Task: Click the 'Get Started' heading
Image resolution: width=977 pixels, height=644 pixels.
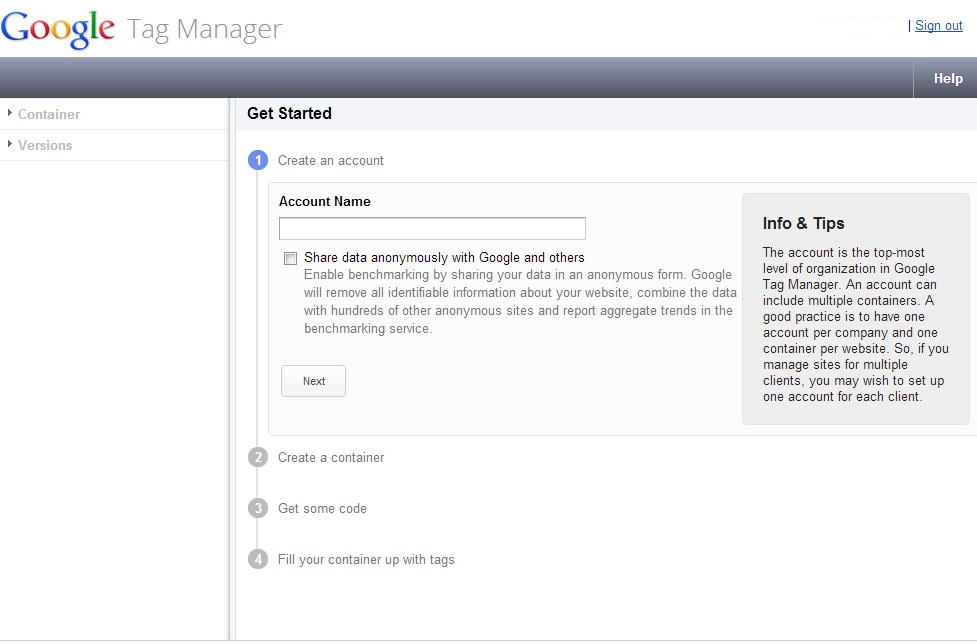Action: point(289,113)
